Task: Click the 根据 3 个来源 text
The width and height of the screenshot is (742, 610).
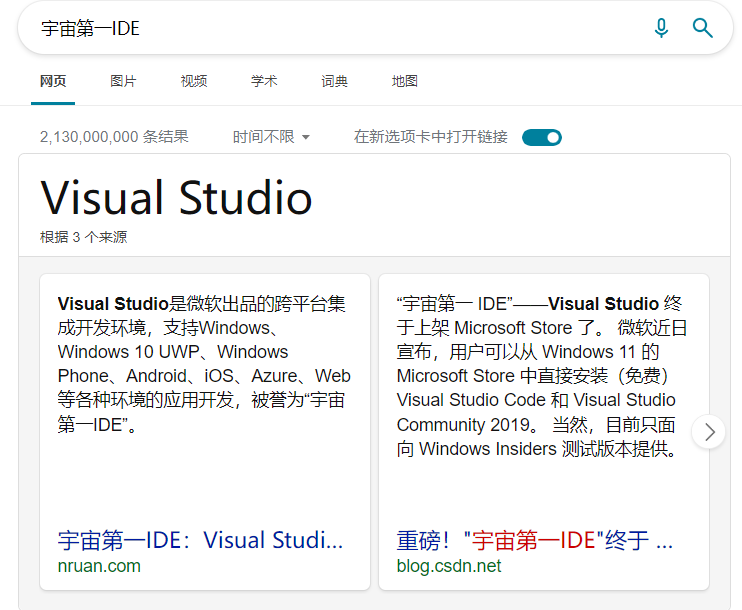Action: point(83,237)
